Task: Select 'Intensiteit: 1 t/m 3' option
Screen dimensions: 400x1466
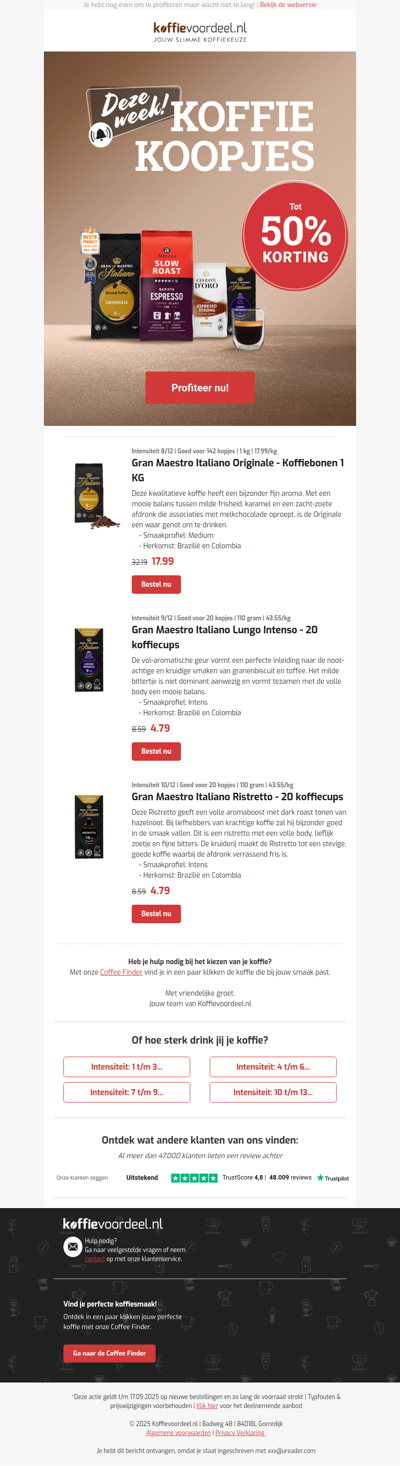Action: pyautogui.click(x=127, y=1067)
